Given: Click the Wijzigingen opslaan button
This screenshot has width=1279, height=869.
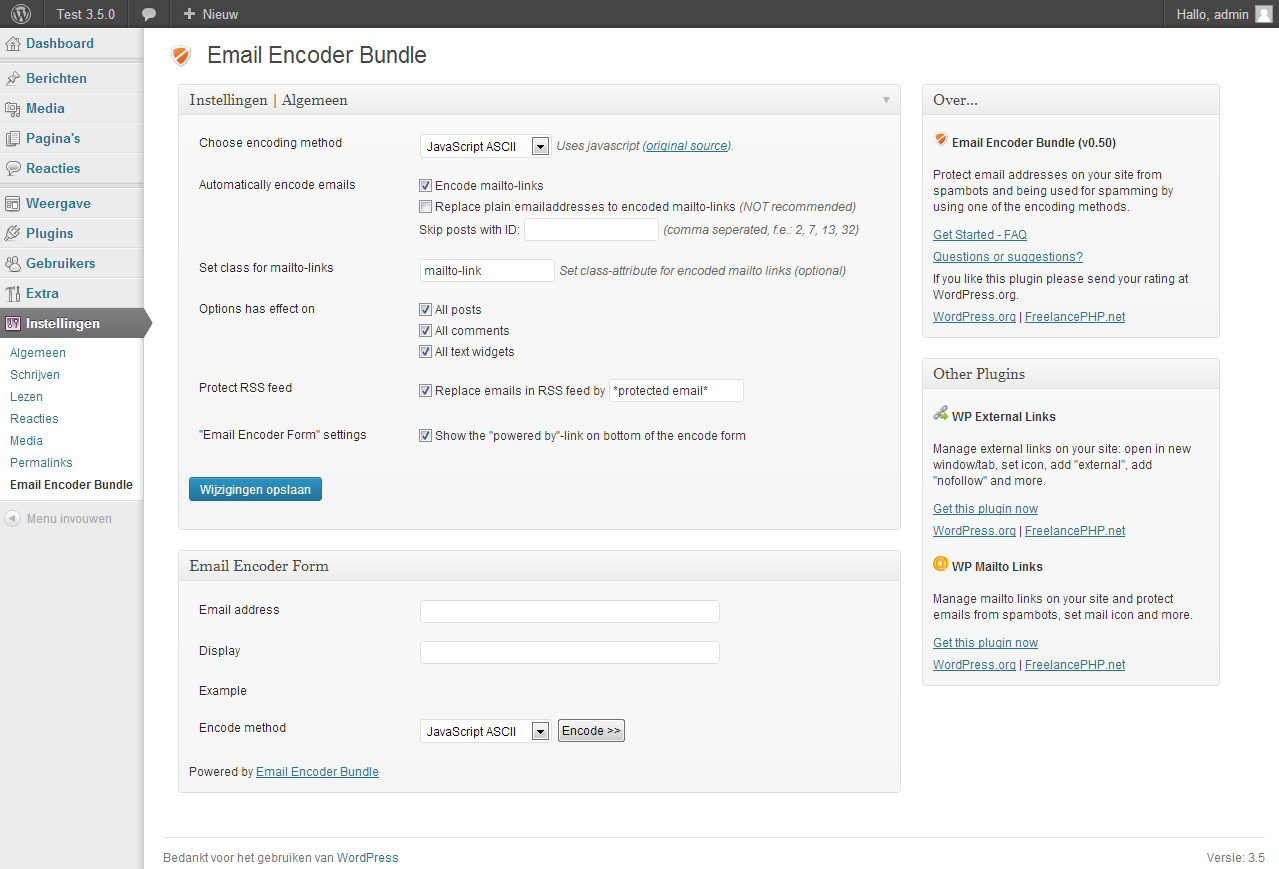Looking at the screenshot, I should coord(255,489).
